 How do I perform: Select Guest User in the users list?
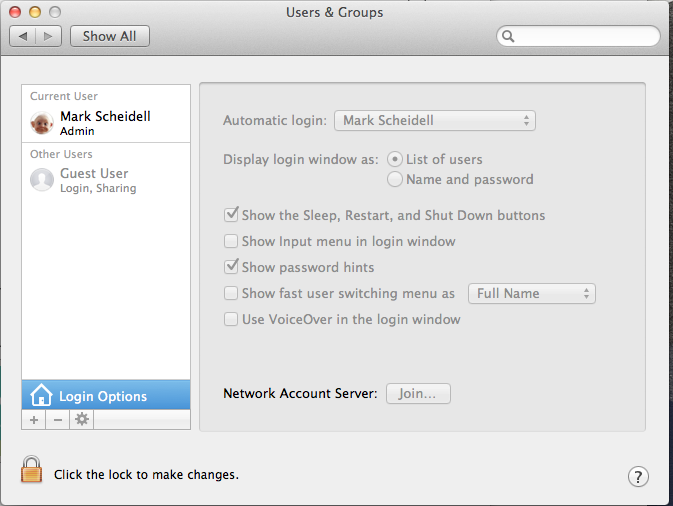point(106,180)
